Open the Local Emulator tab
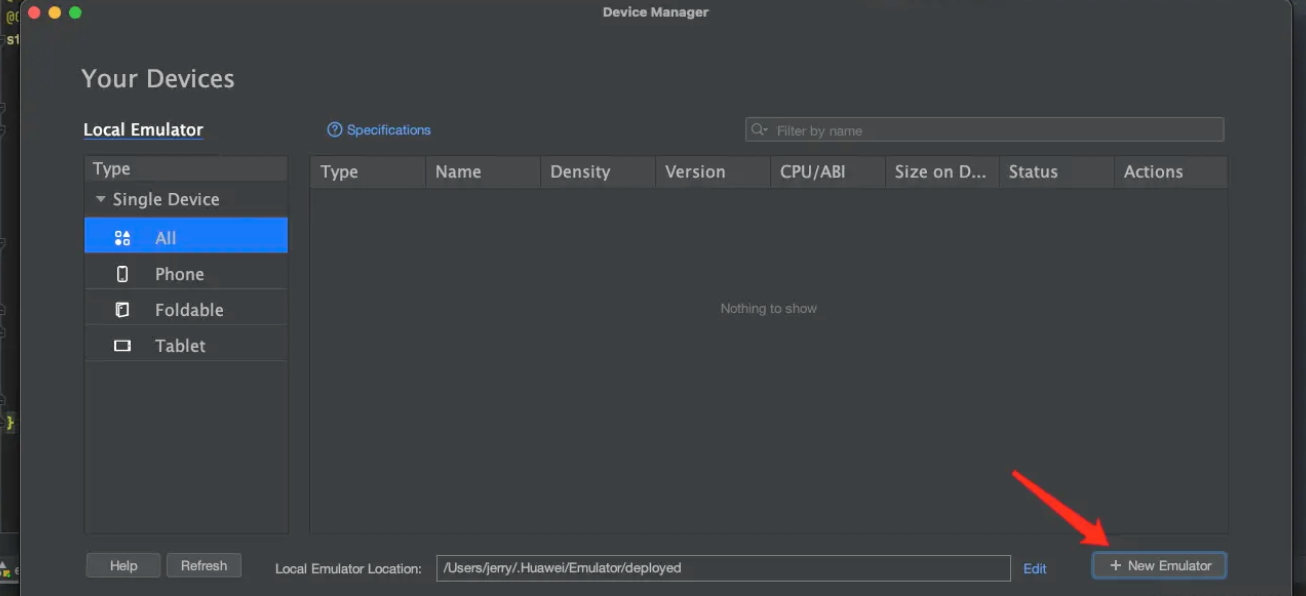Viewport: 1306px width, 596px height. click(143, 130)
